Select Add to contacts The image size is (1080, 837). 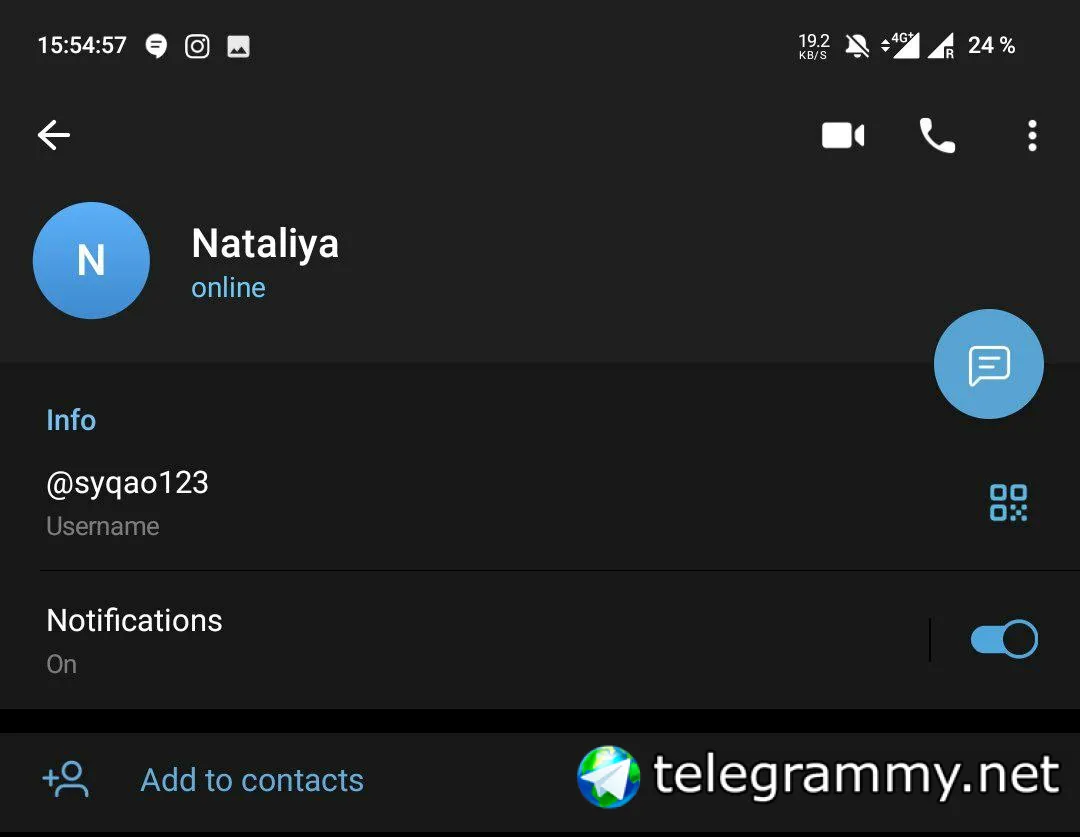click(252, 780)
